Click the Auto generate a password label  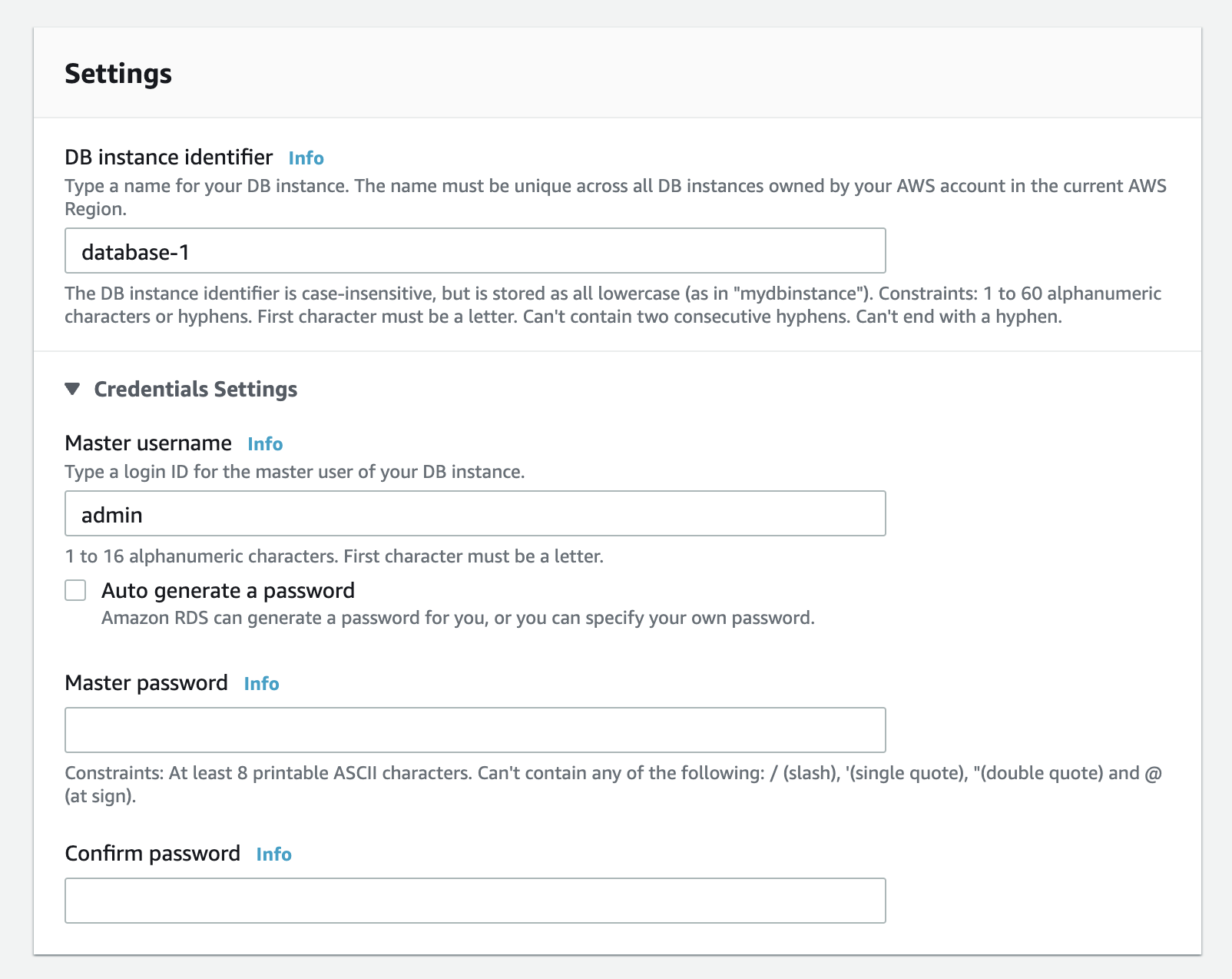click(x=228, y=590)
